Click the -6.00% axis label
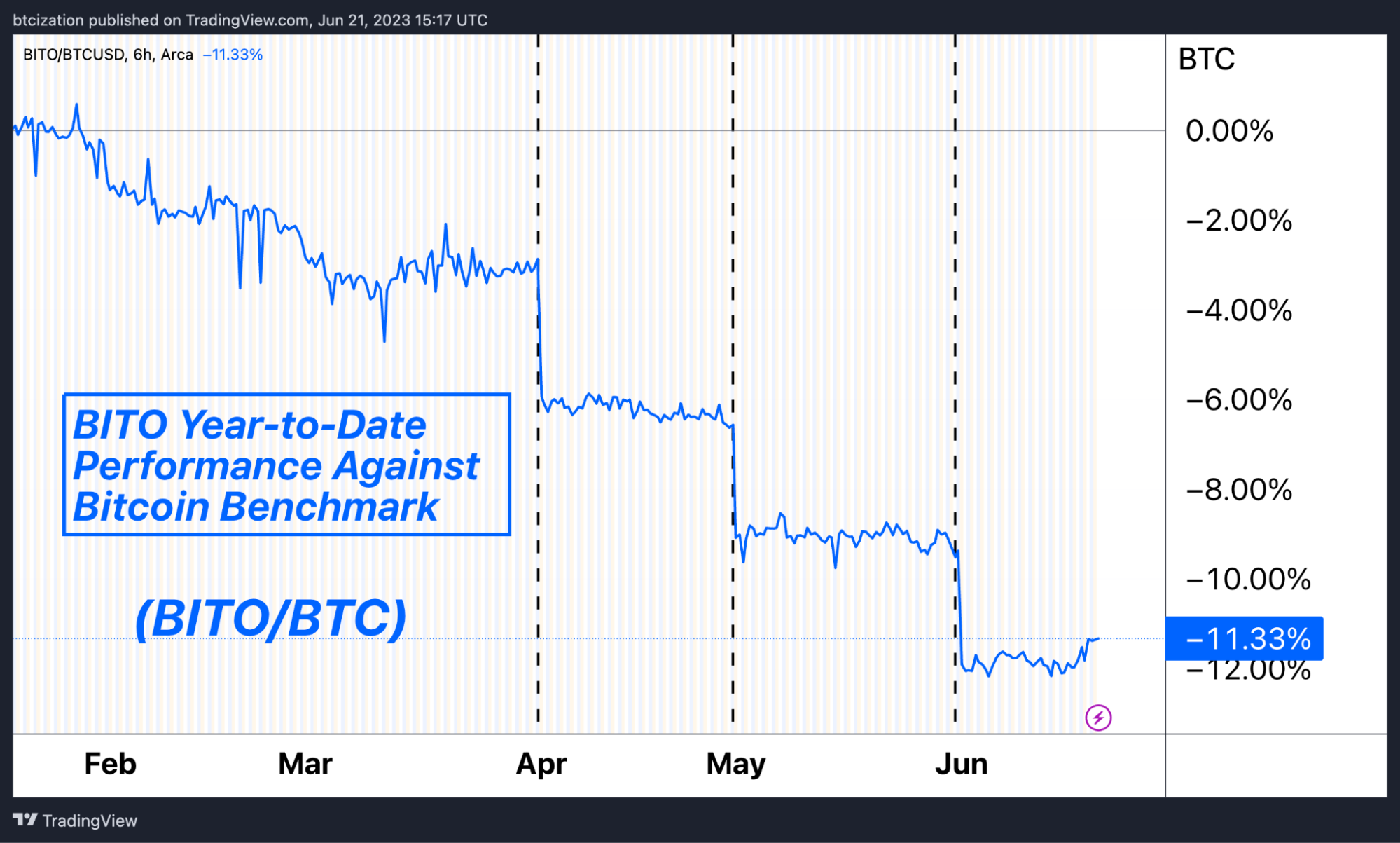The width and height of the screenshot is (1400, 843). (x=1239, y=400)
